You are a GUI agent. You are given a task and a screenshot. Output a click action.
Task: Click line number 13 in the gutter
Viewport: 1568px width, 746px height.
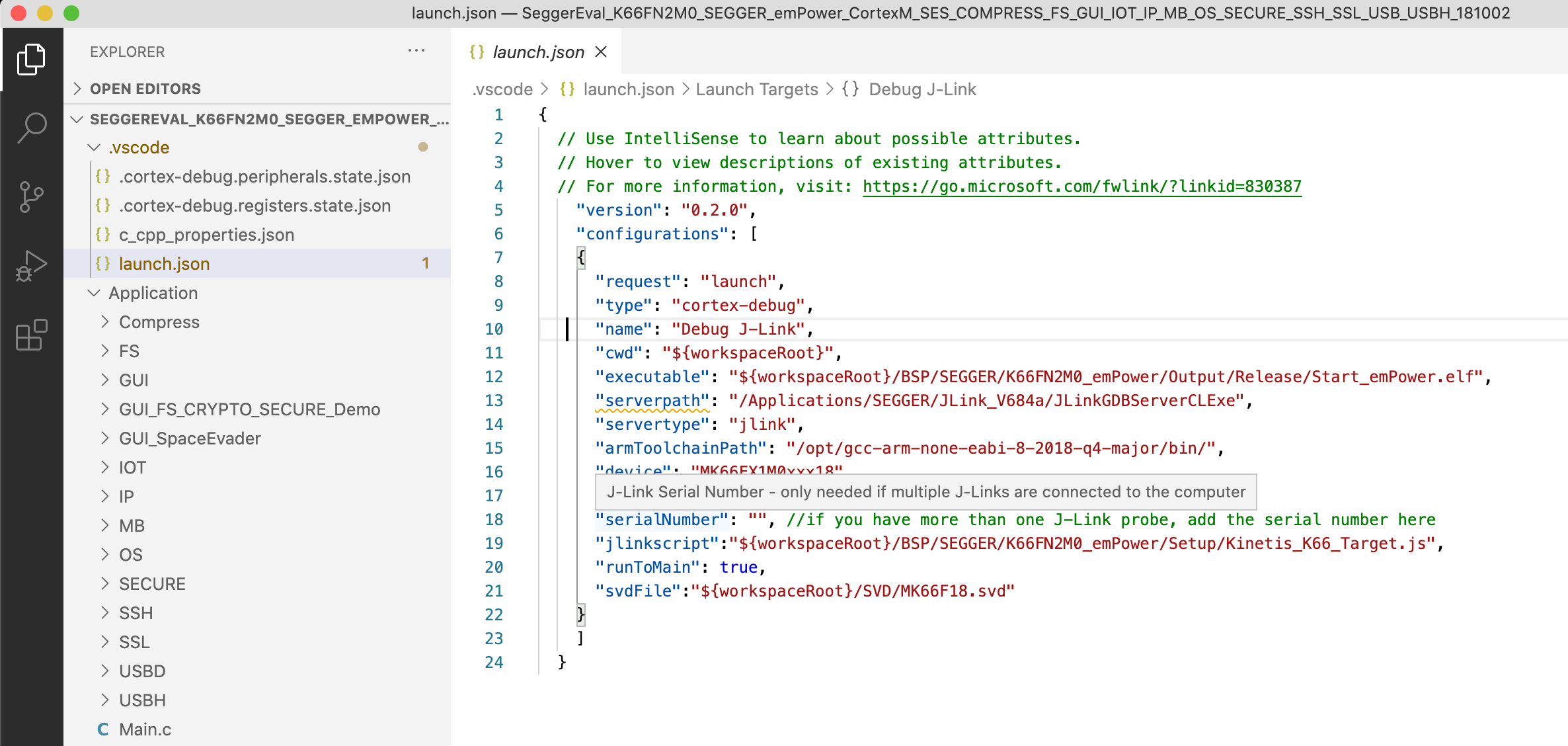pyautogui.click(x=494, y=401)
